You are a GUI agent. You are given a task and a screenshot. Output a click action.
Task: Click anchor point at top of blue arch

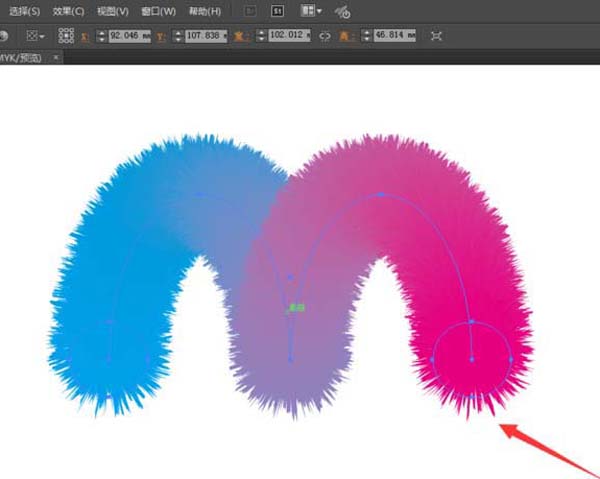coord(200,195)
